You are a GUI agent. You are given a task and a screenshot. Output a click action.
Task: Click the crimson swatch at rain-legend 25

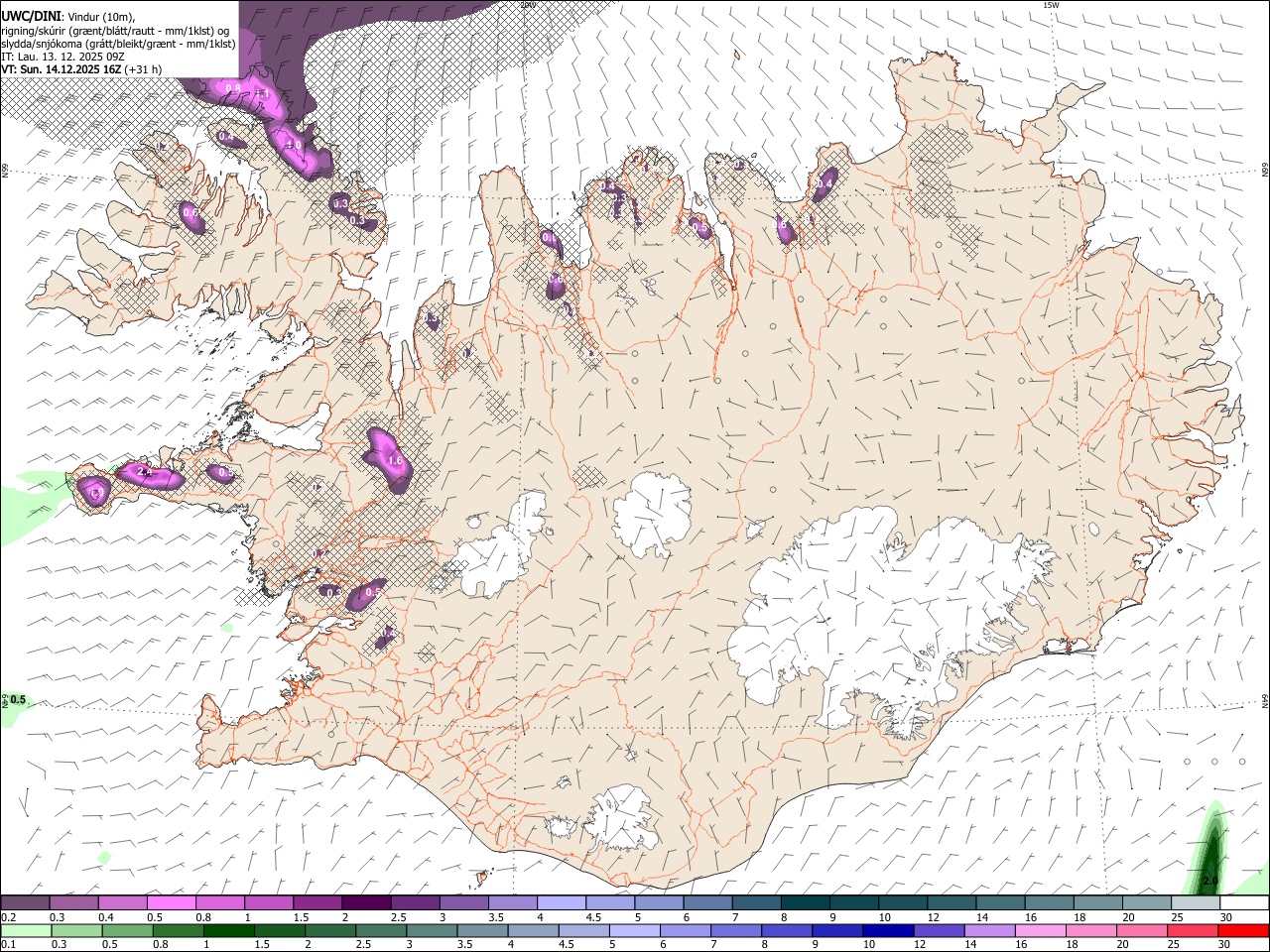point(1192,930)
